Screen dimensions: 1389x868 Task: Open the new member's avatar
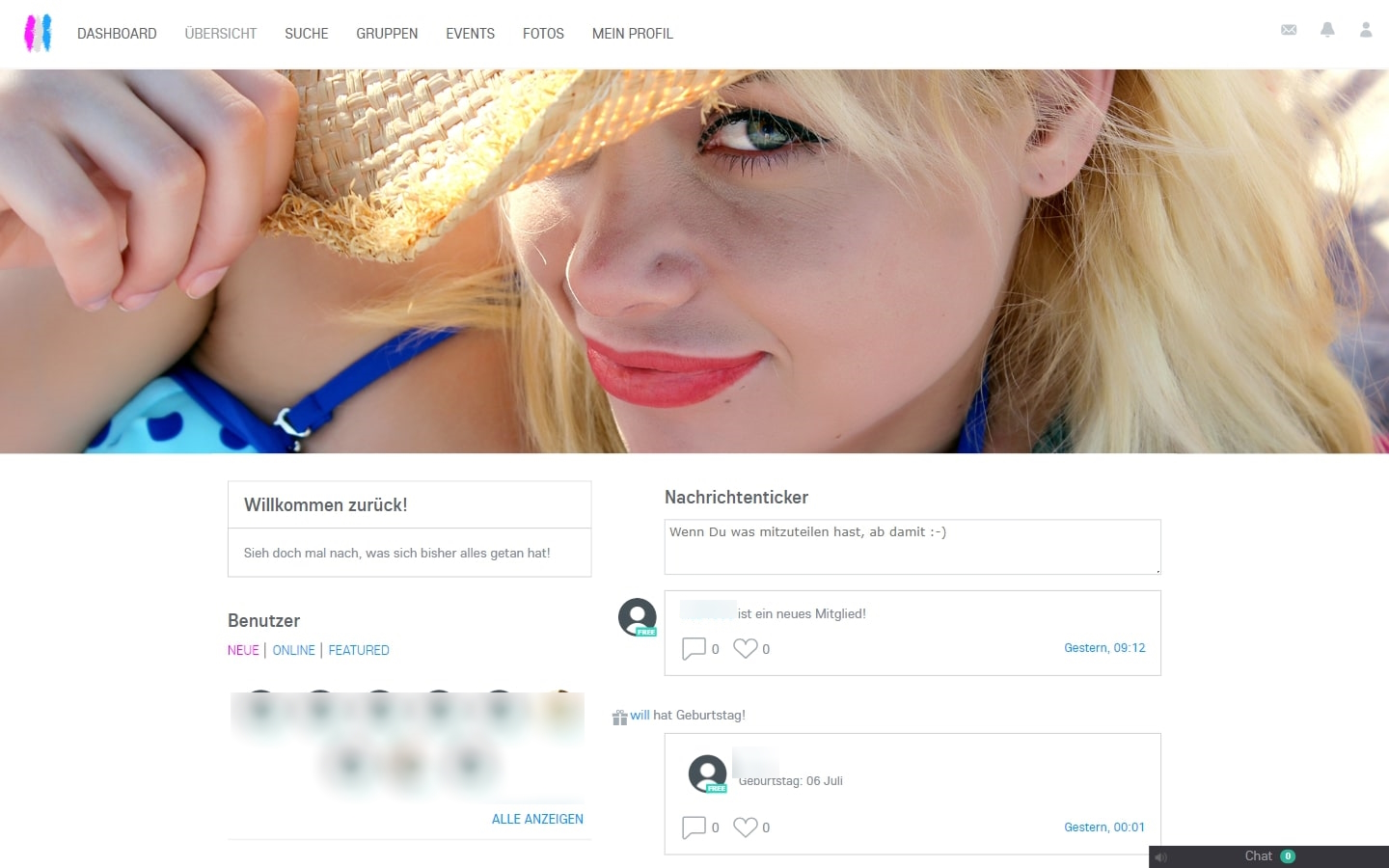pyautogui.click(x=637, y=617)
